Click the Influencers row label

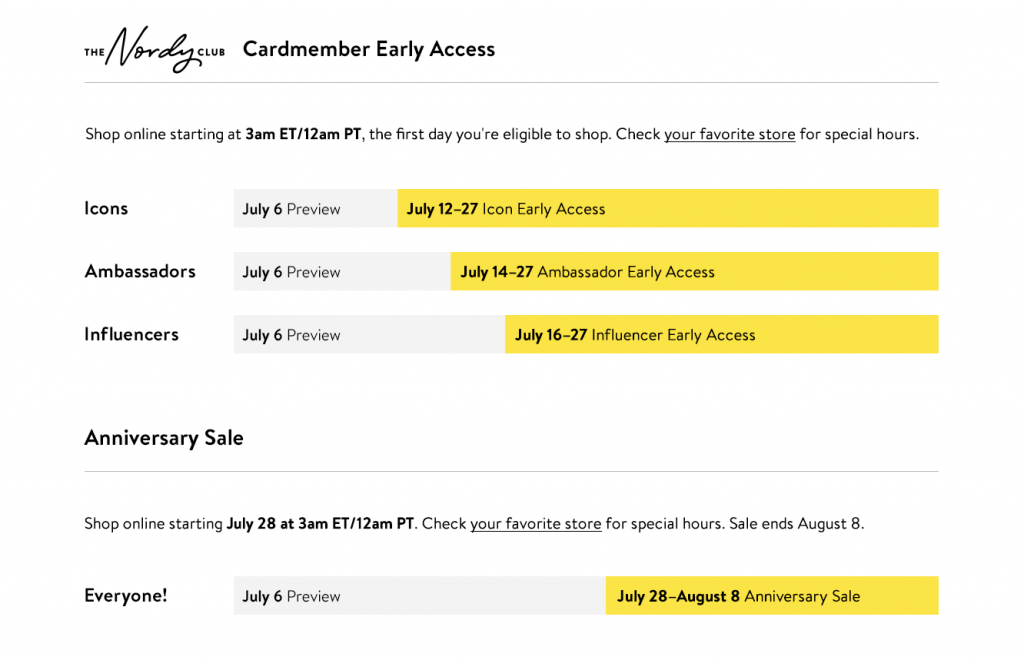click(x=131, y=334)
